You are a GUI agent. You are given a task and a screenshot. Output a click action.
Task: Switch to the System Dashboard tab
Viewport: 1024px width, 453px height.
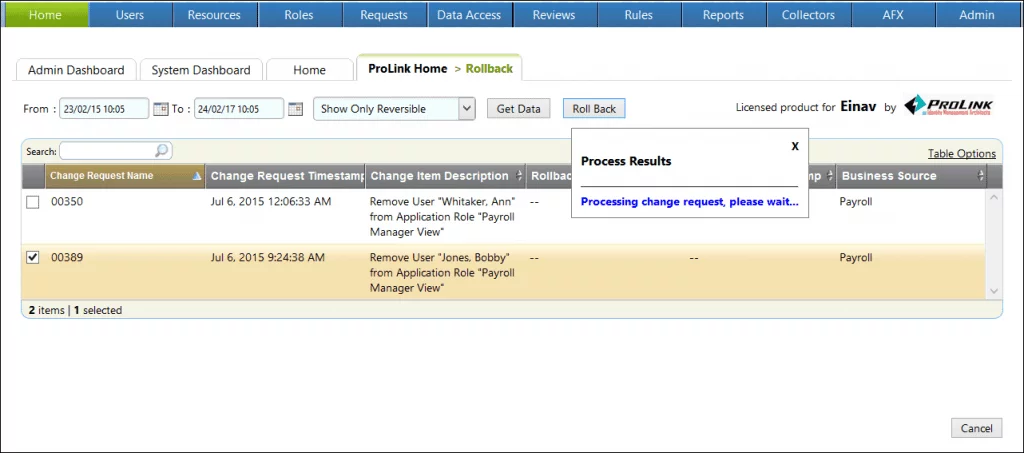[201, 70]
